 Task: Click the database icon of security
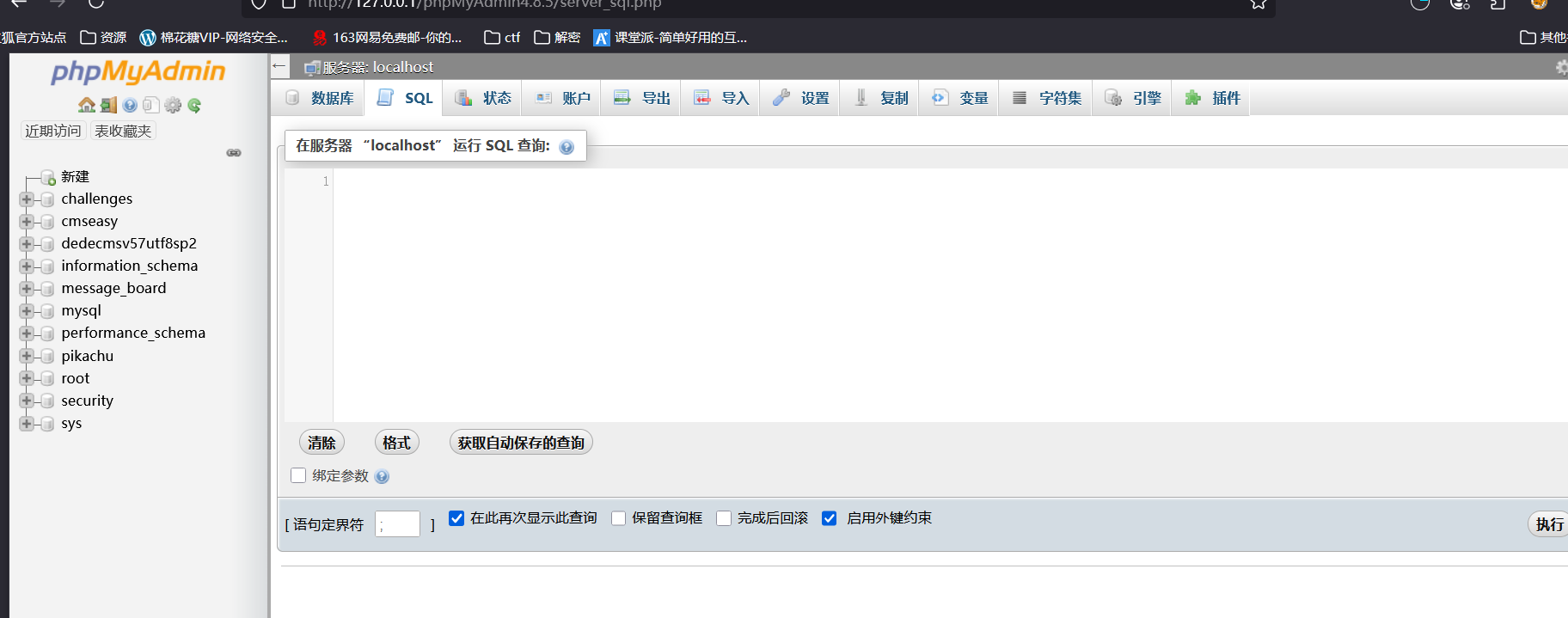(47, 401)
